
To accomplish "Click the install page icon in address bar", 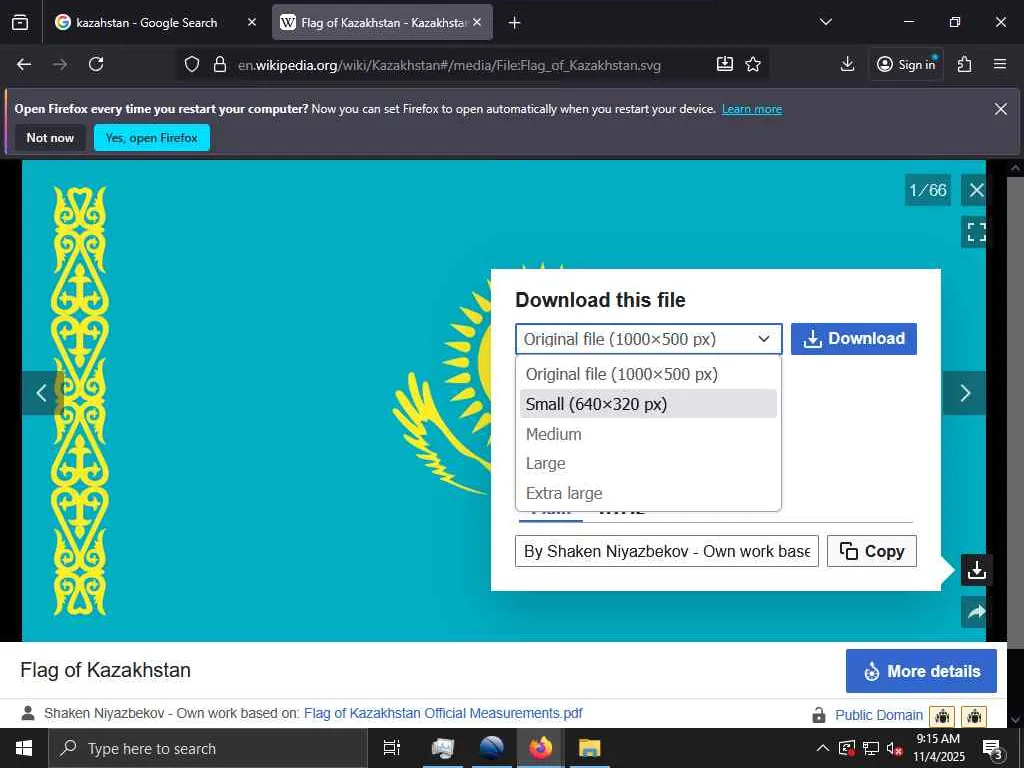I will click(725, 64).
